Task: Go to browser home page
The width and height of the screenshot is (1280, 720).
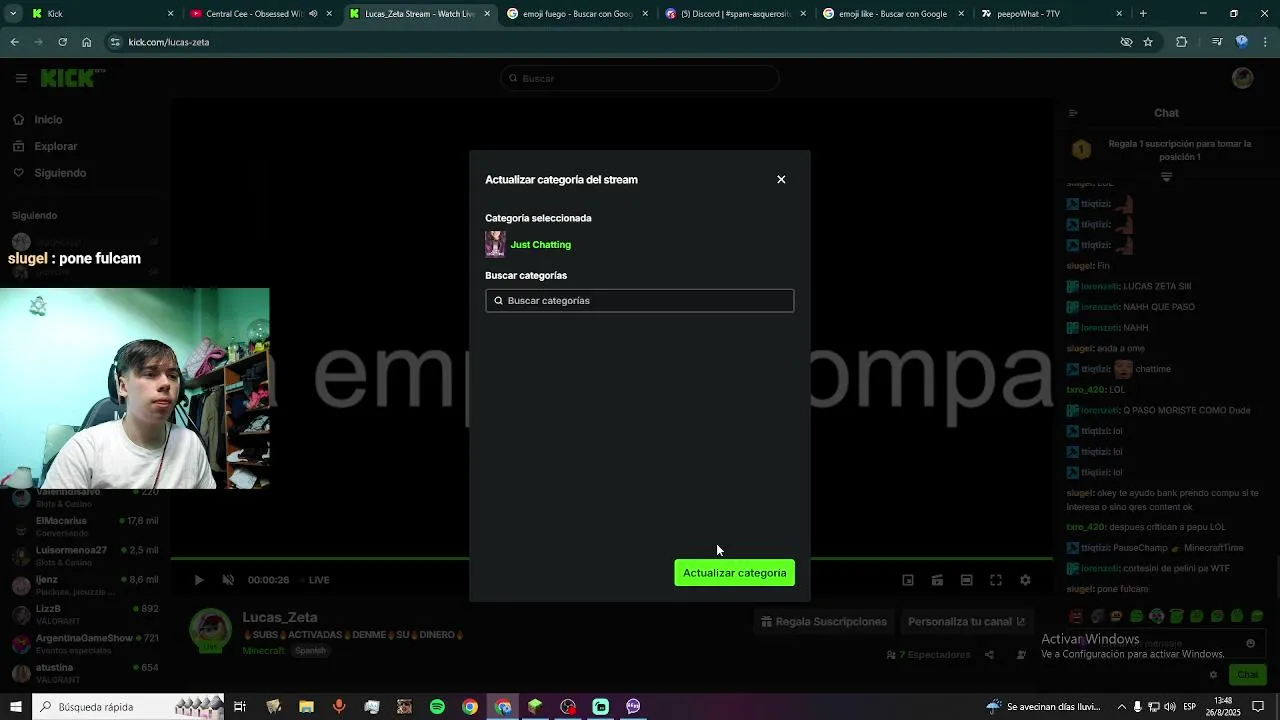Action: 87,42
